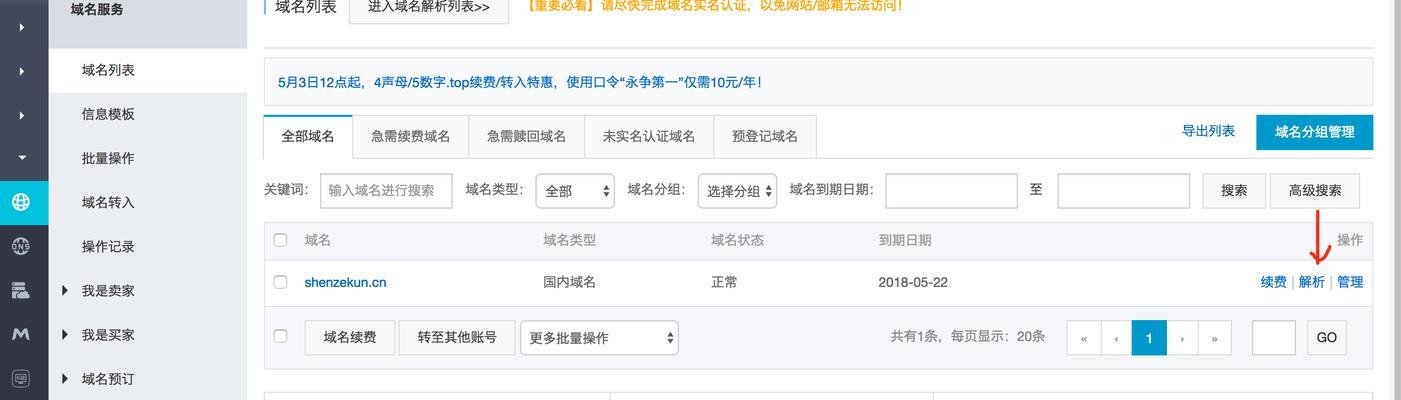Click the 域名列表 page heading
The width and height of the screenshot is (1401, 400).
pyautogui.click(x=305, y=7)
